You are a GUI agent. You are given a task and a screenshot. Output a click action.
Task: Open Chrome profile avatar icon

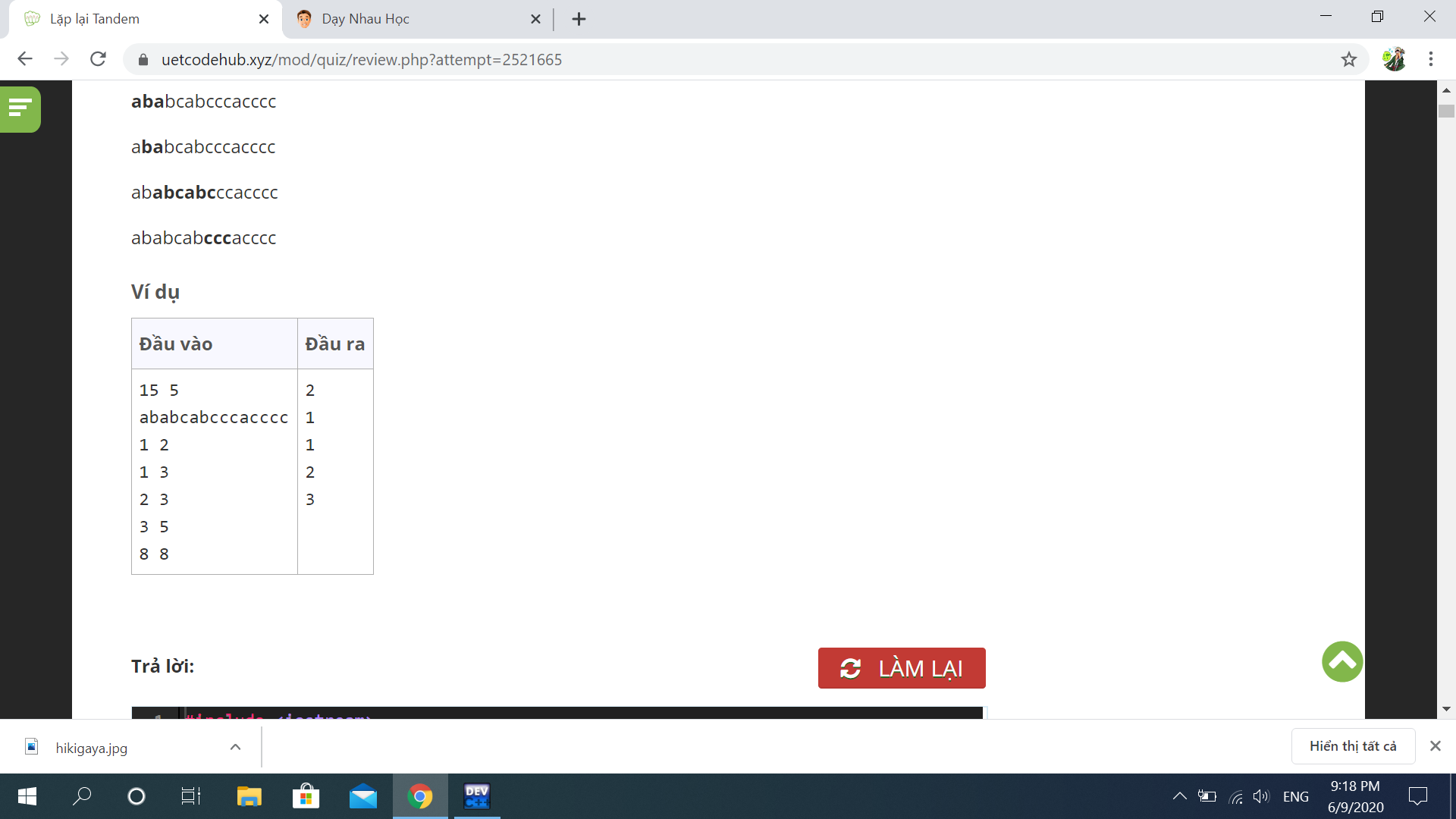point(1393,59)
